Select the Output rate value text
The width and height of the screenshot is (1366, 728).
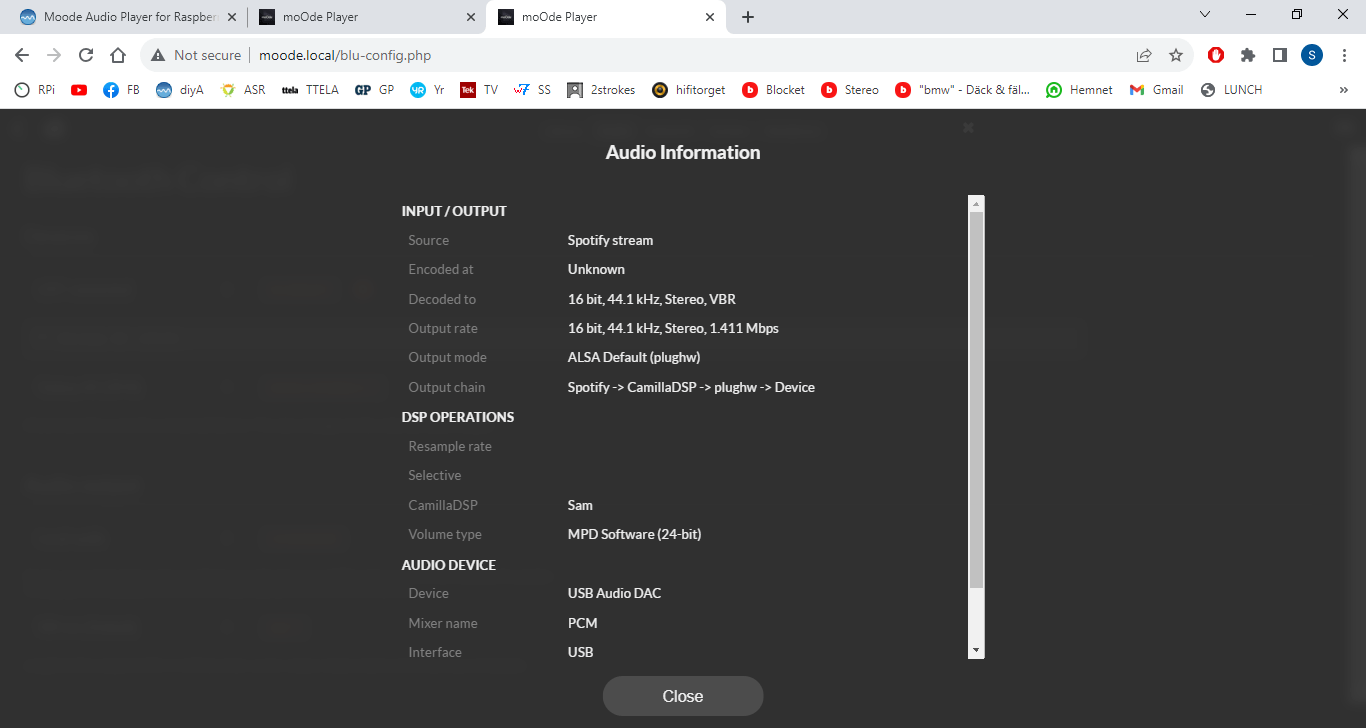(673, 328)
